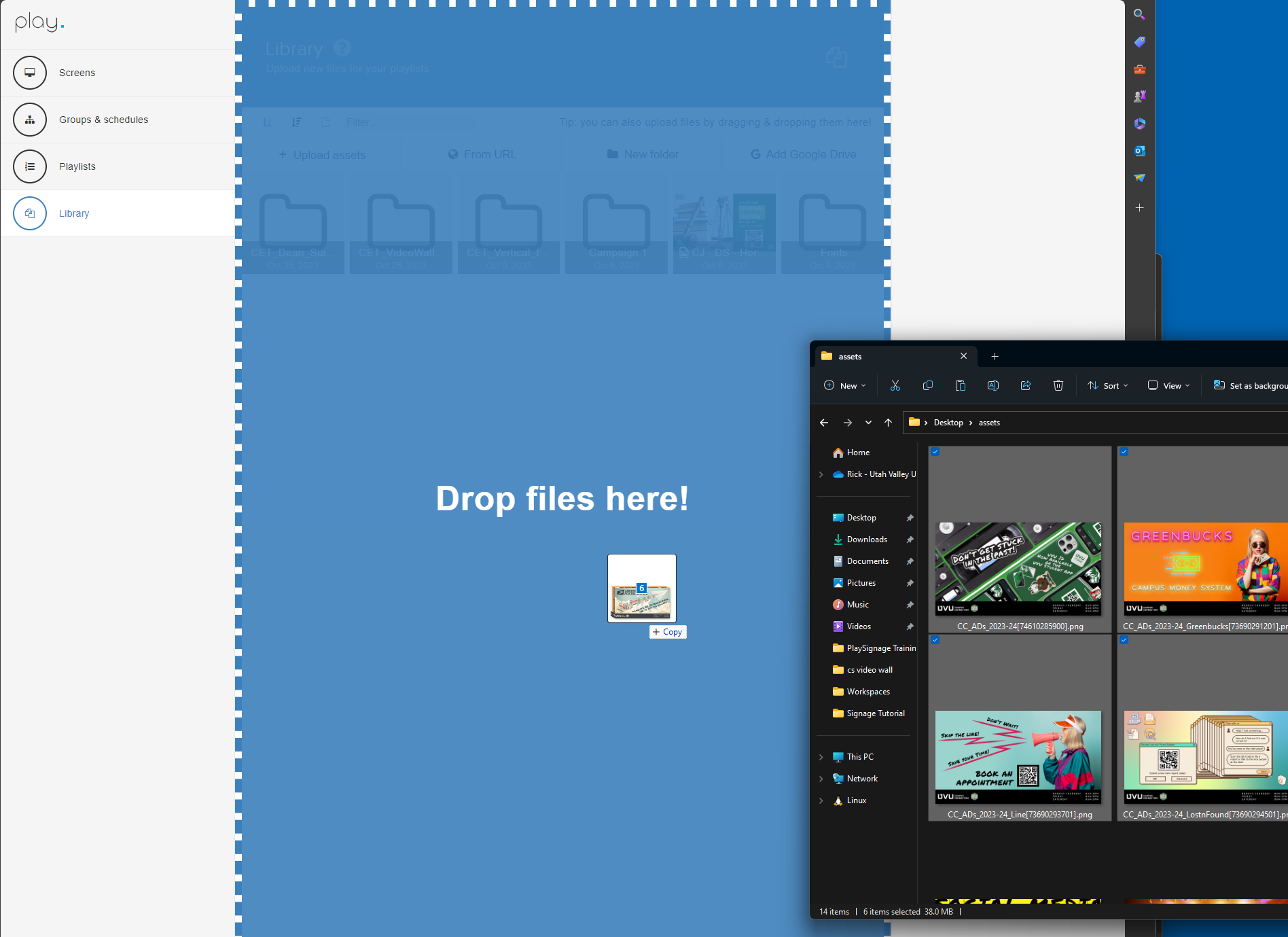Screen dimensions: 1288x937
Task: Click the New button in Explorer
Action: coord(845,385)
